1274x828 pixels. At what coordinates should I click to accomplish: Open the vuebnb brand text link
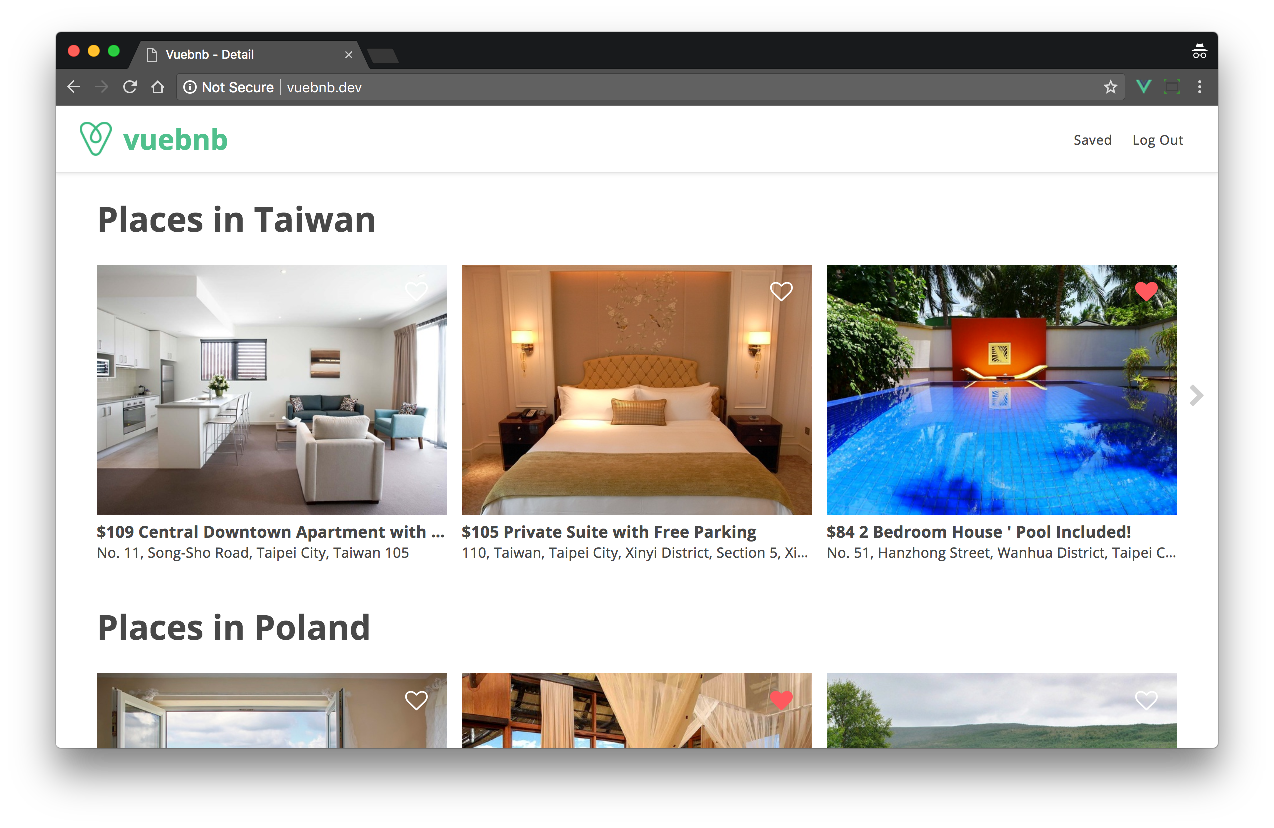click(x=175, y=140)
